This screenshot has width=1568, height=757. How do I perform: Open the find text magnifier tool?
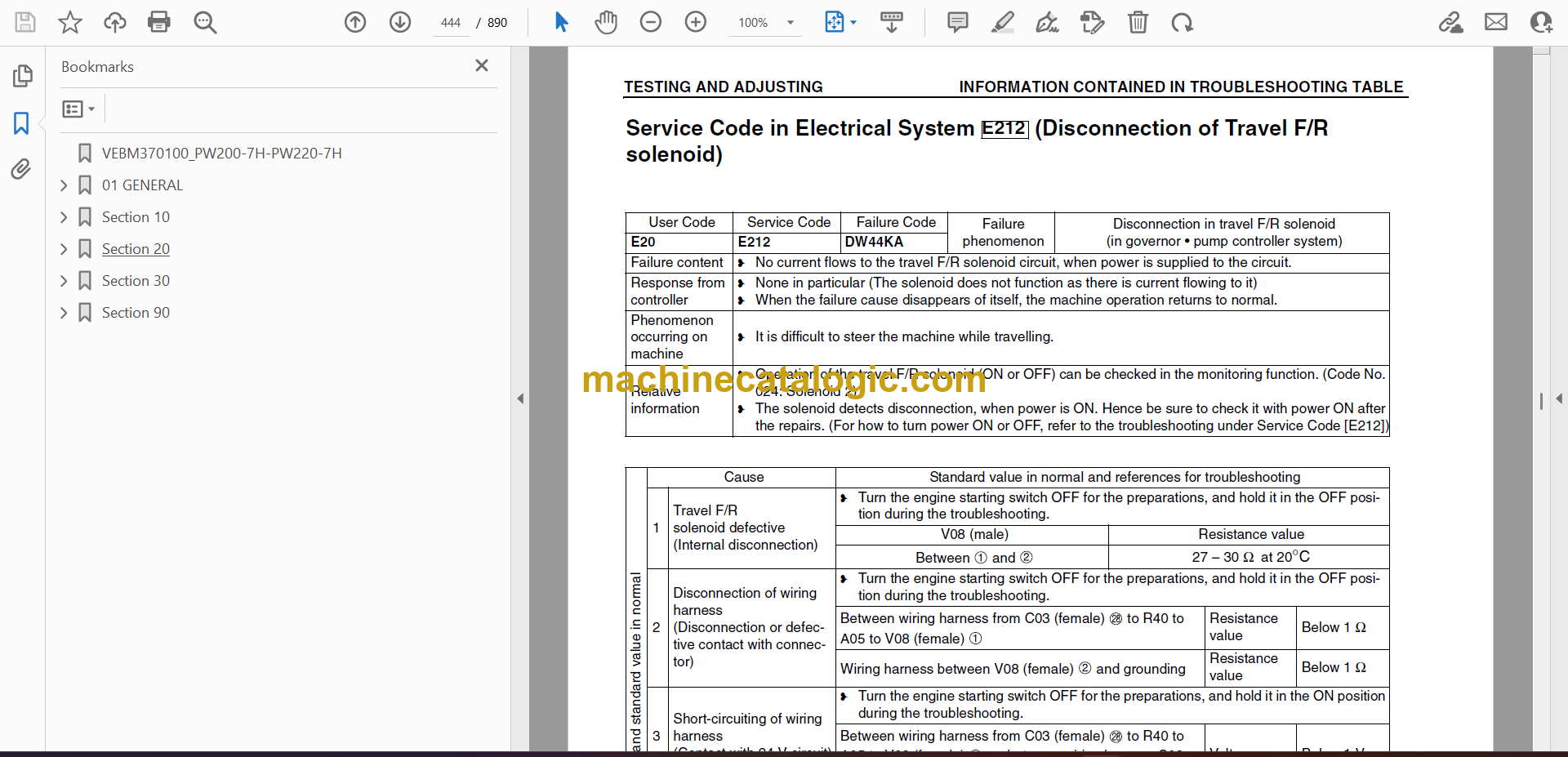(x=205, y=22)
